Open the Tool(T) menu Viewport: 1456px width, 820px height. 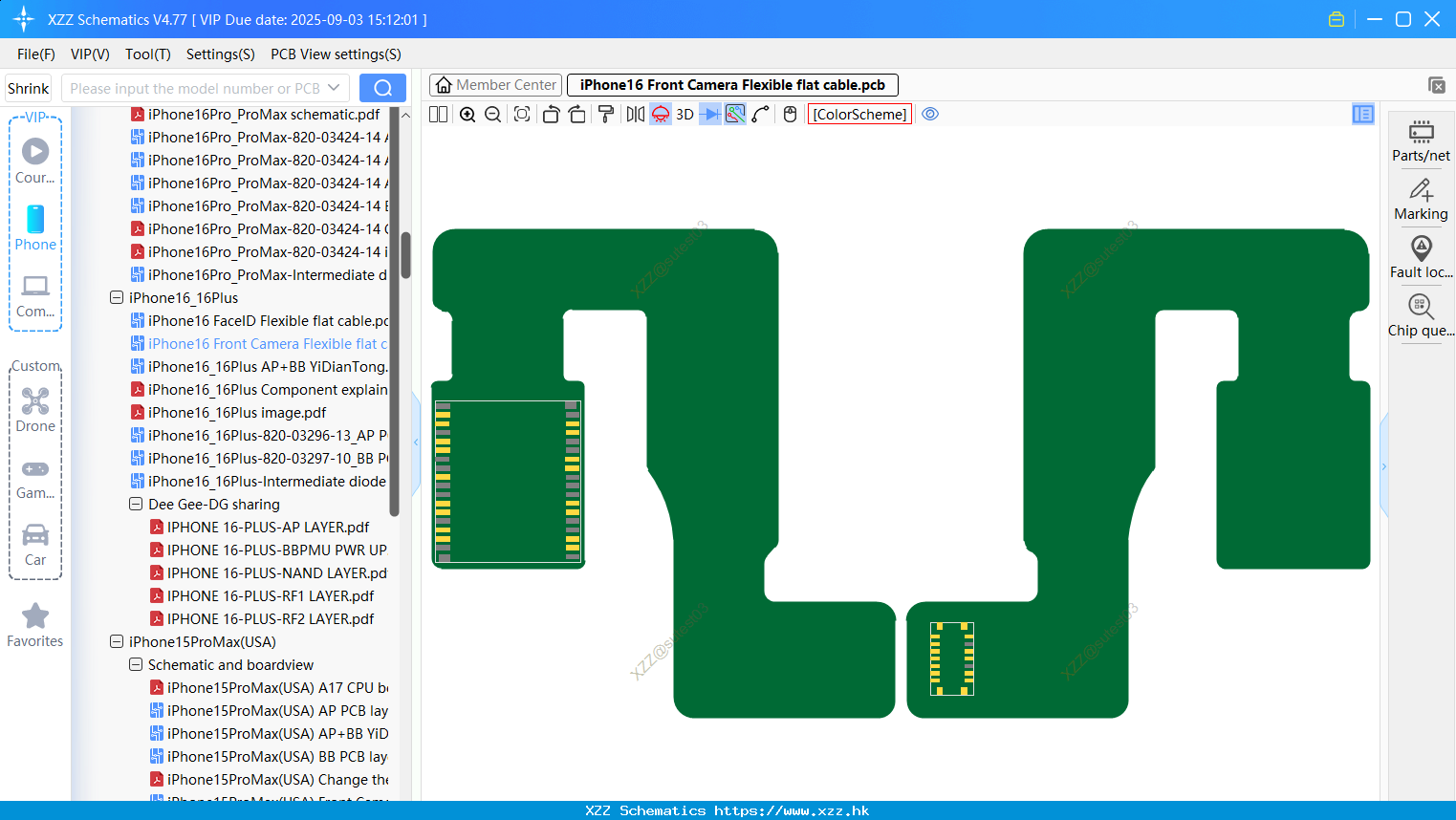click(x=148, y=54)
